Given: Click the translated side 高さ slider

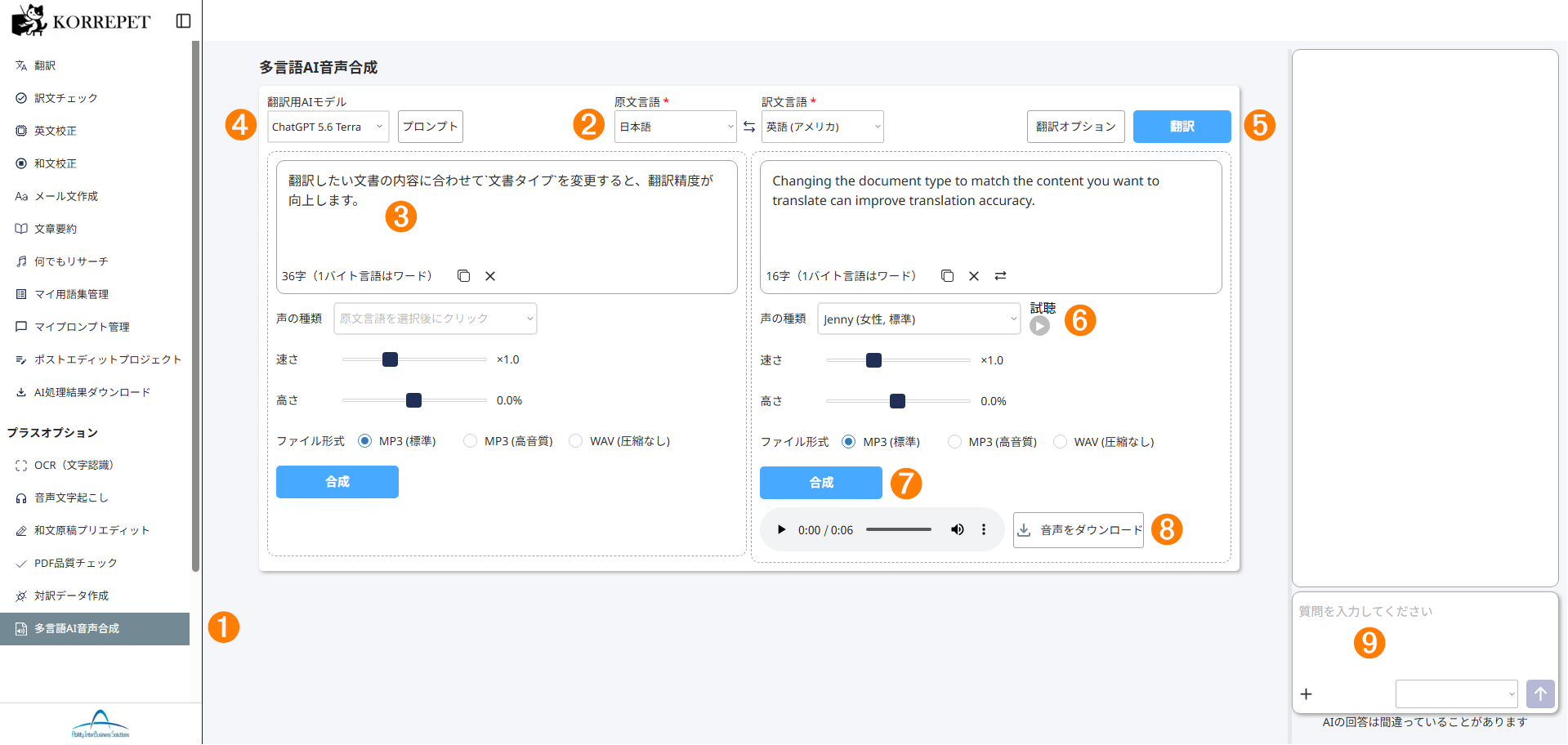Looking at the screenshot, I should (x=898, y=401).
